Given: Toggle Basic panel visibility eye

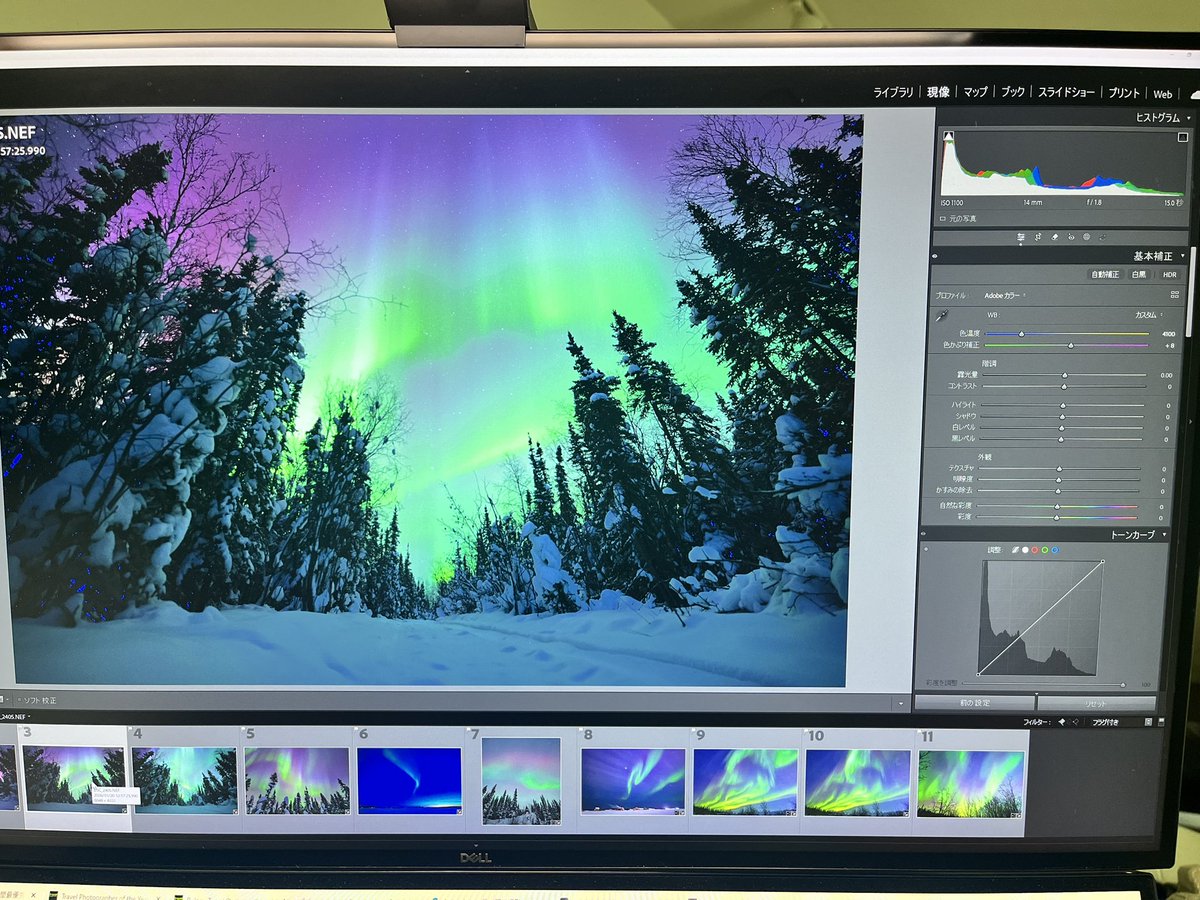Looking at the screenshot, I should 935,256.
